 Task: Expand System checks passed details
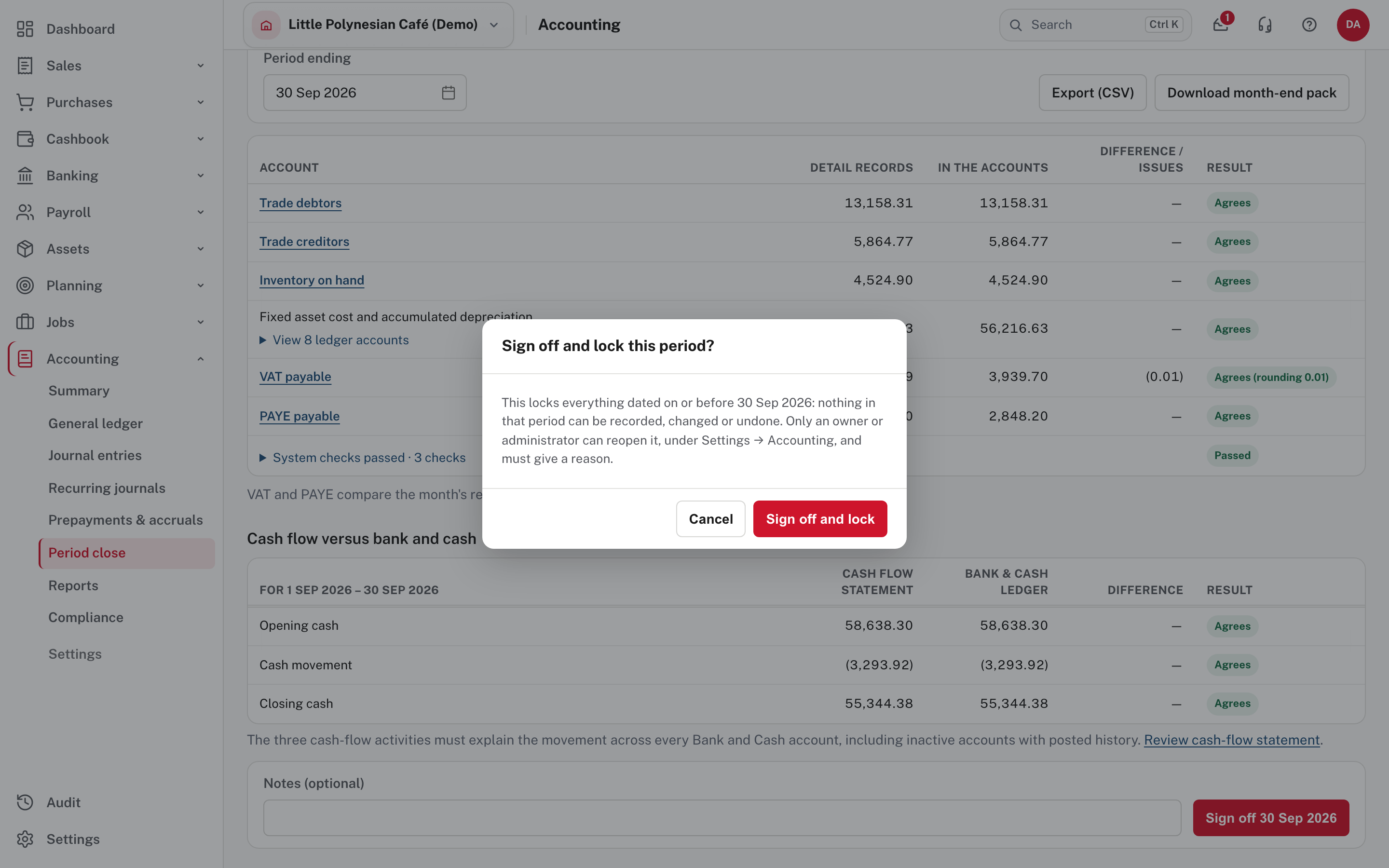363,458
